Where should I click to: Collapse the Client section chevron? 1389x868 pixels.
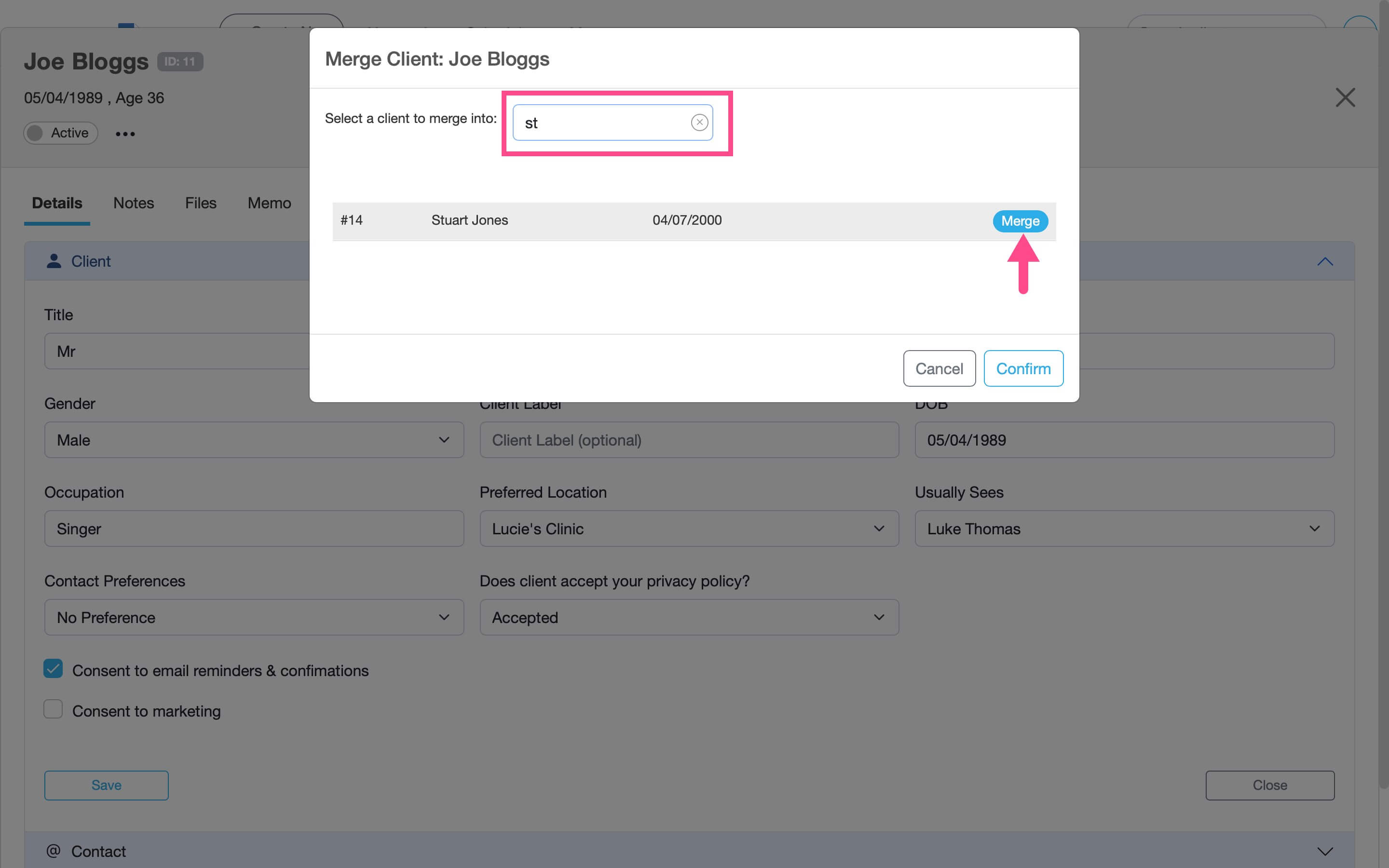(x=1325, y=262)
